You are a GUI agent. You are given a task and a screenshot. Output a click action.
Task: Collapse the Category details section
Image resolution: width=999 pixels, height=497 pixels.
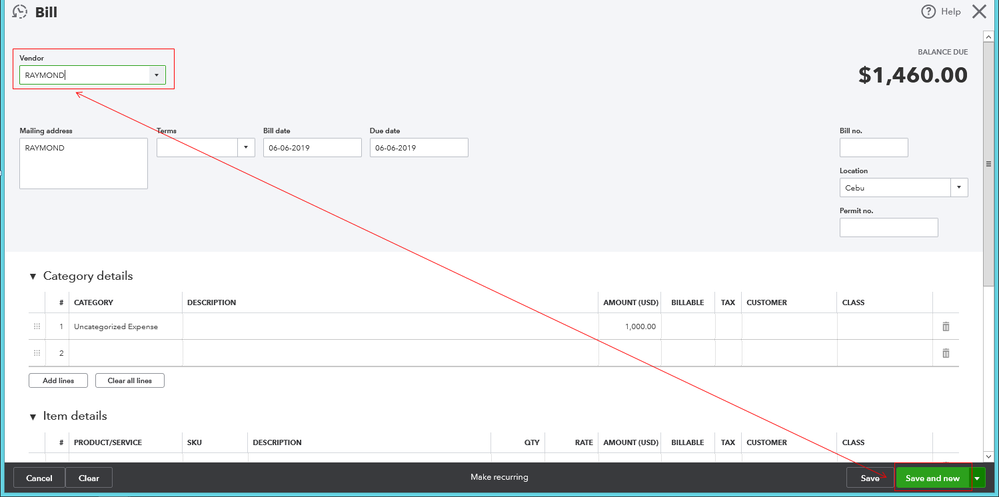pyautogui.click(x=33, y=277)
